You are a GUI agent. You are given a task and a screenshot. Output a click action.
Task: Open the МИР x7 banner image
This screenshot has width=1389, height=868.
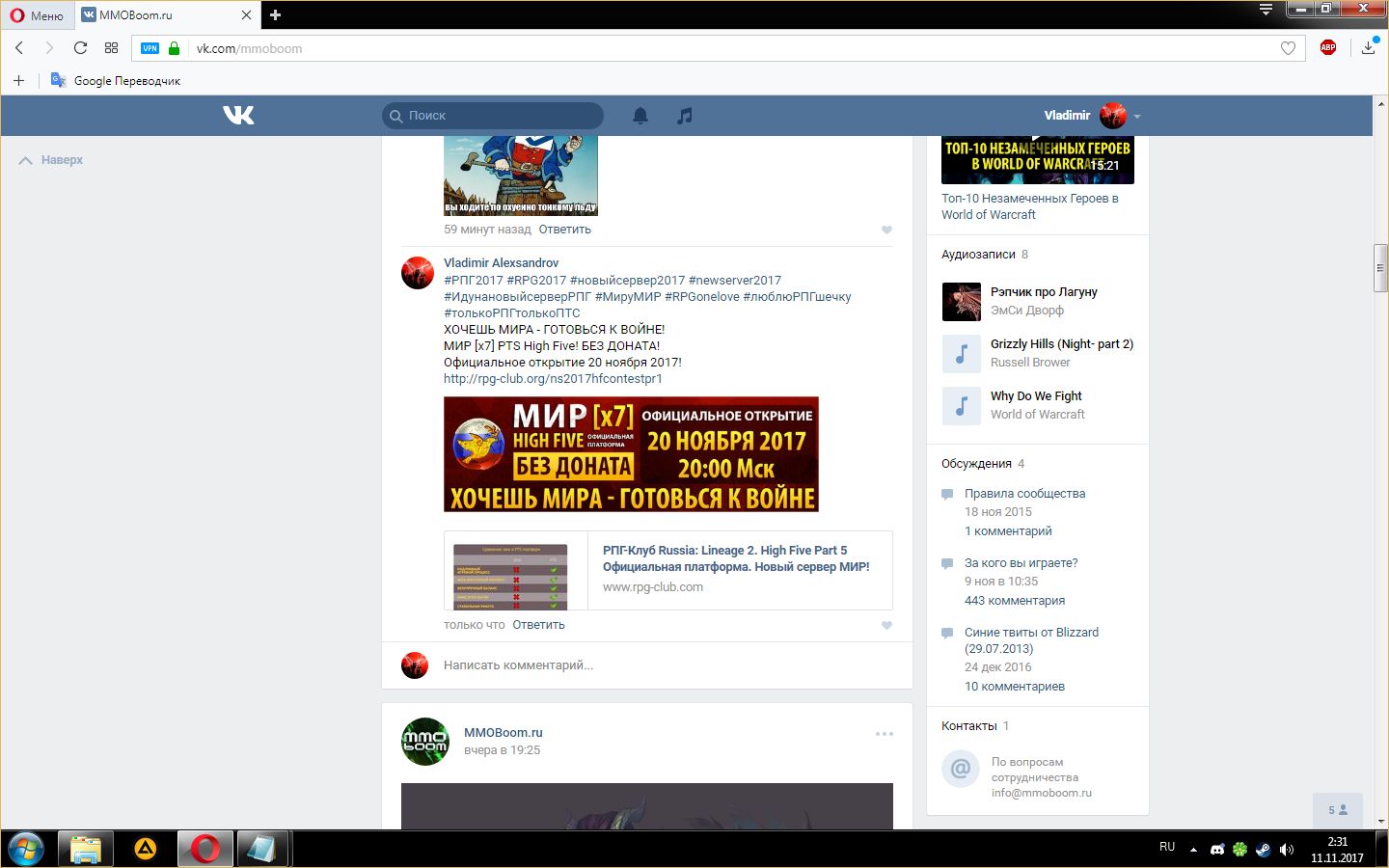tap(631, 454)
